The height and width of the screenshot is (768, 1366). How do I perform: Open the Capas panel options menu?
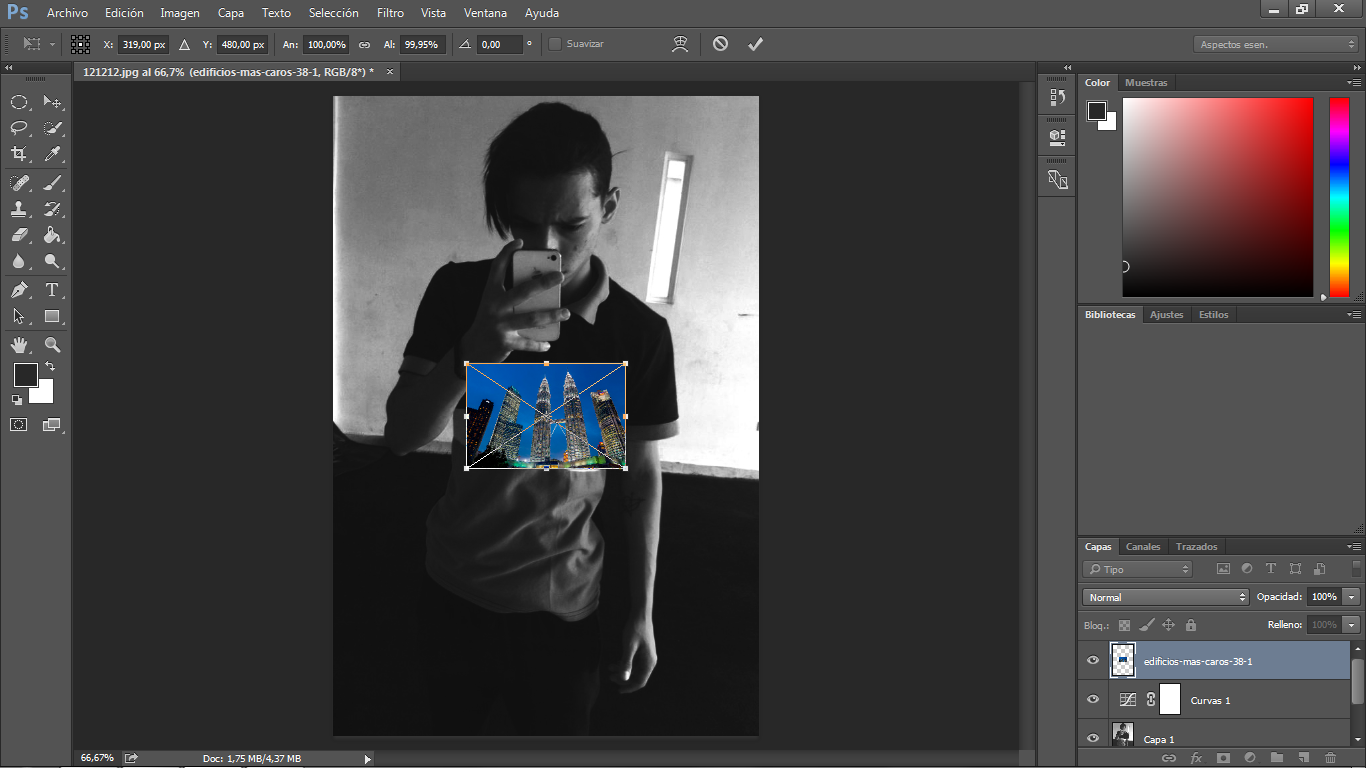pyautogui.click(x=1354, y=547)
